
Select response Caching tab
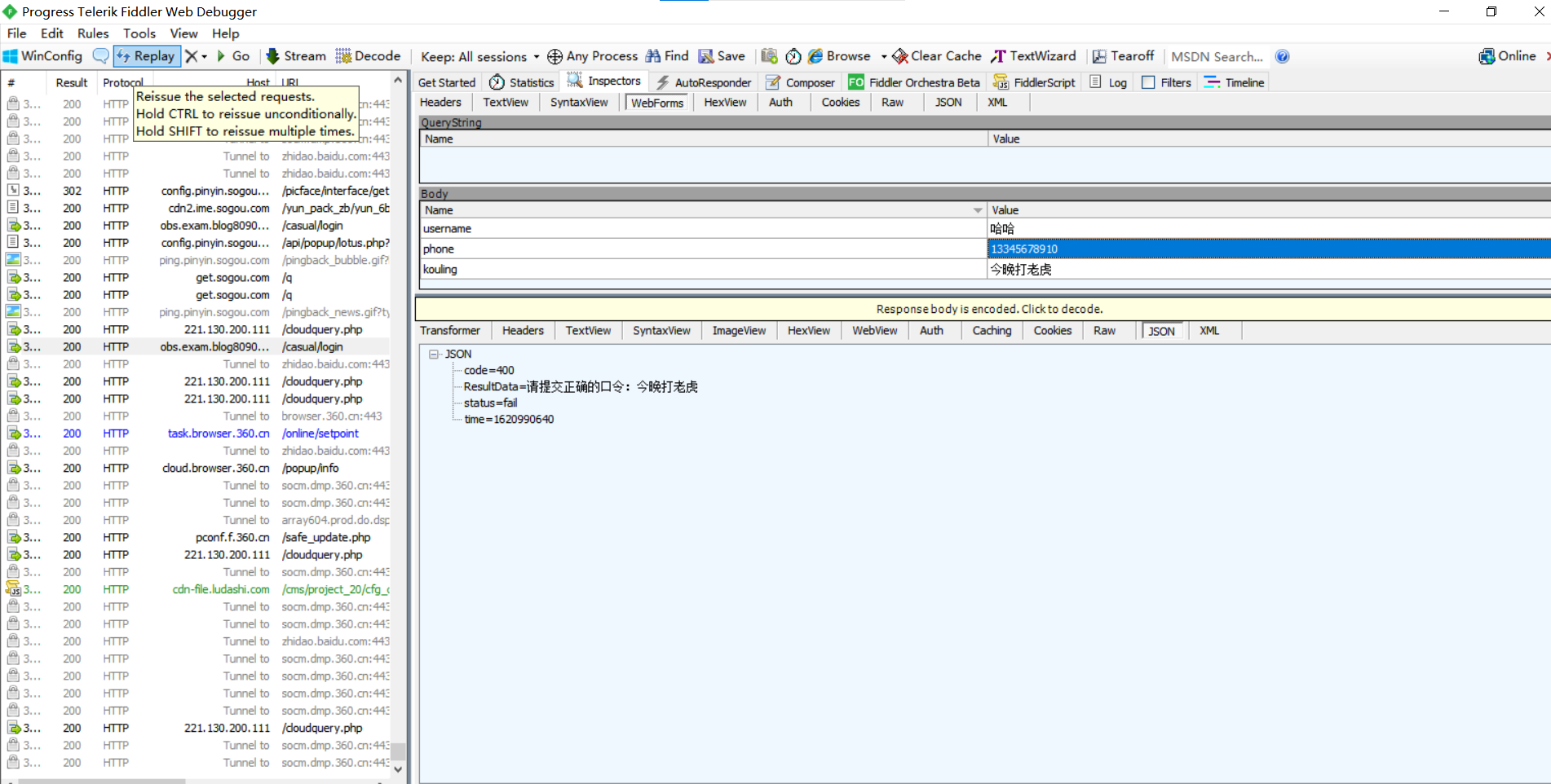click(x=992, y=330)
